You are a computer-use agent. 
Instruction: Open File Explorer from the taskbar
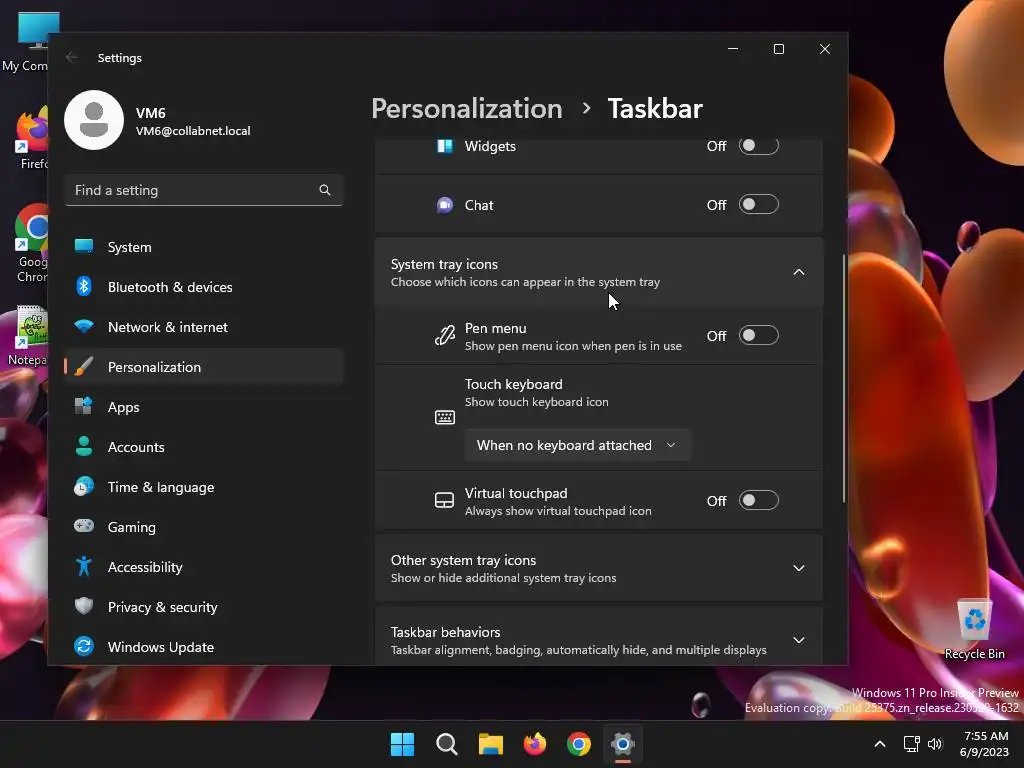coord(490,744)
